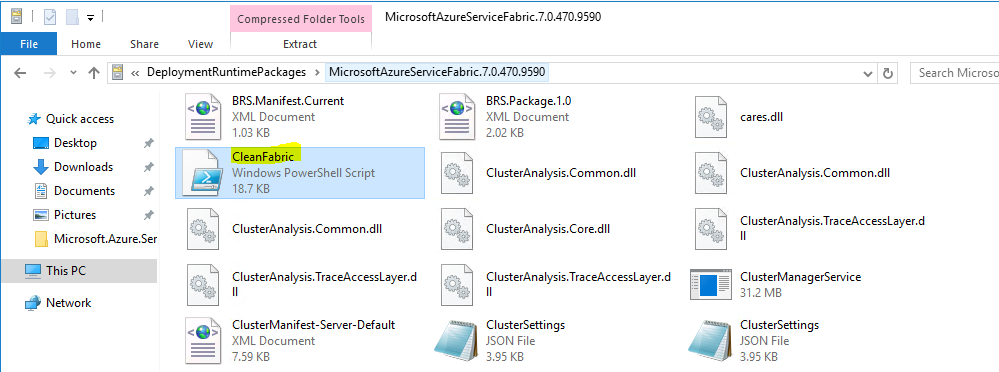This screenshot has width=999, height=372.
Task: Go up one folder level arrow
Action: coord(94,73)
